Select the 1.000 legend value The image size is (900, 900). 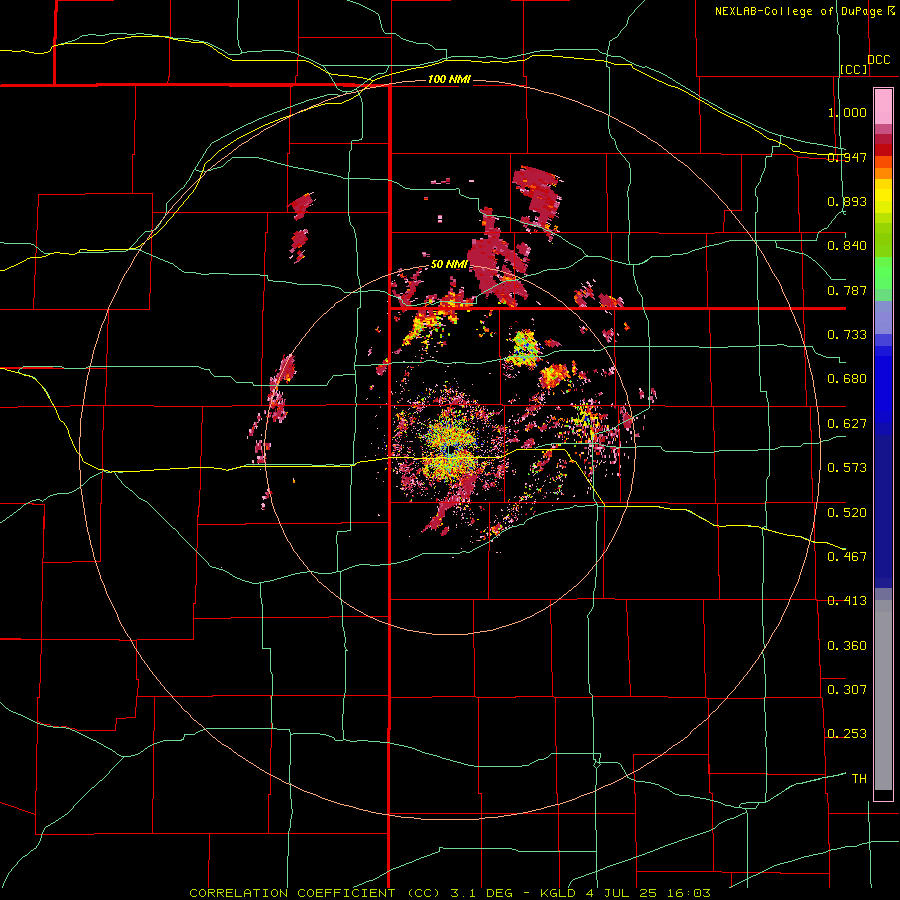tap(847, 112)
